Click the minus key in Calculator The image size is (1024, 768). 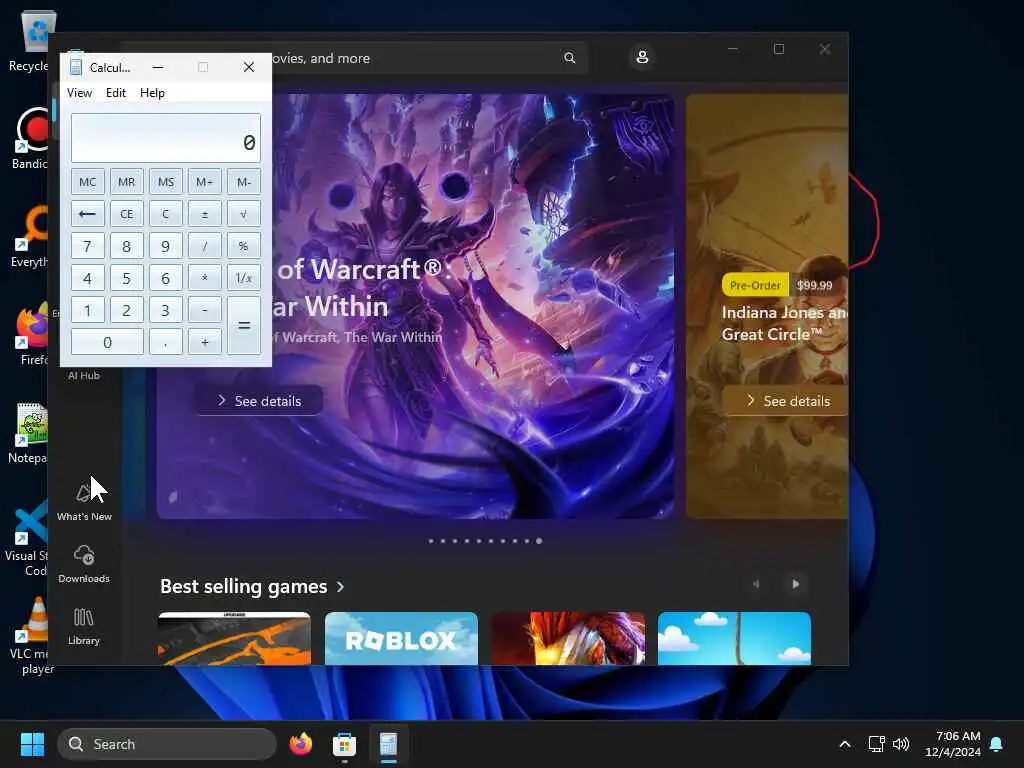tap(204, 310)
